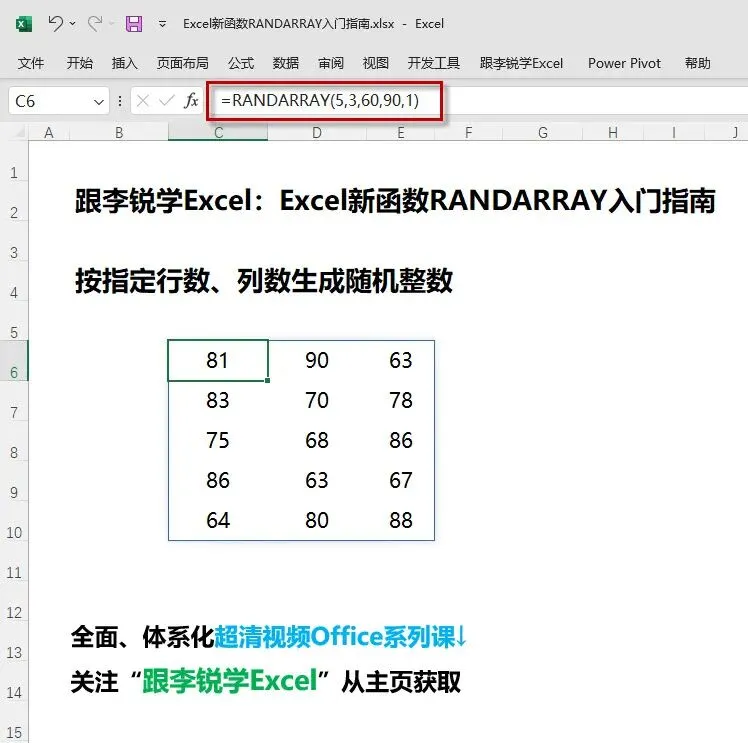This screenshot has width=748, height=743.
Task: Click the fill handle of cell C6
Action: pyautogui.click(x=268, y=381)
